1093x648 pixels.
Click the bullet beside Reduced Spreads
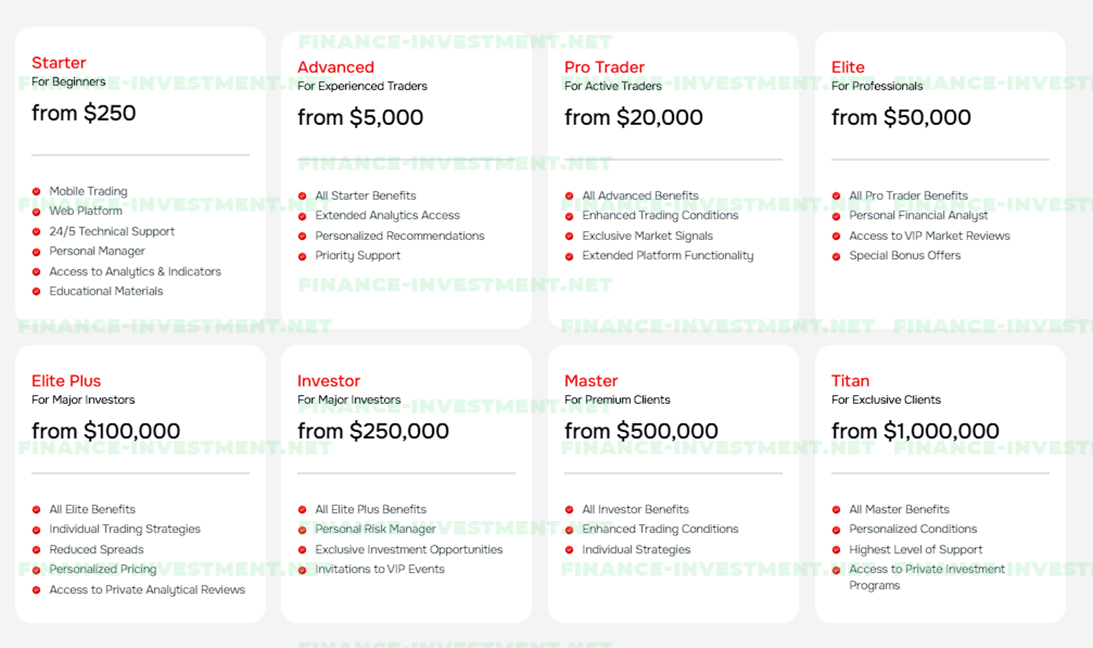pyautogui.click(x=36, y=550)
